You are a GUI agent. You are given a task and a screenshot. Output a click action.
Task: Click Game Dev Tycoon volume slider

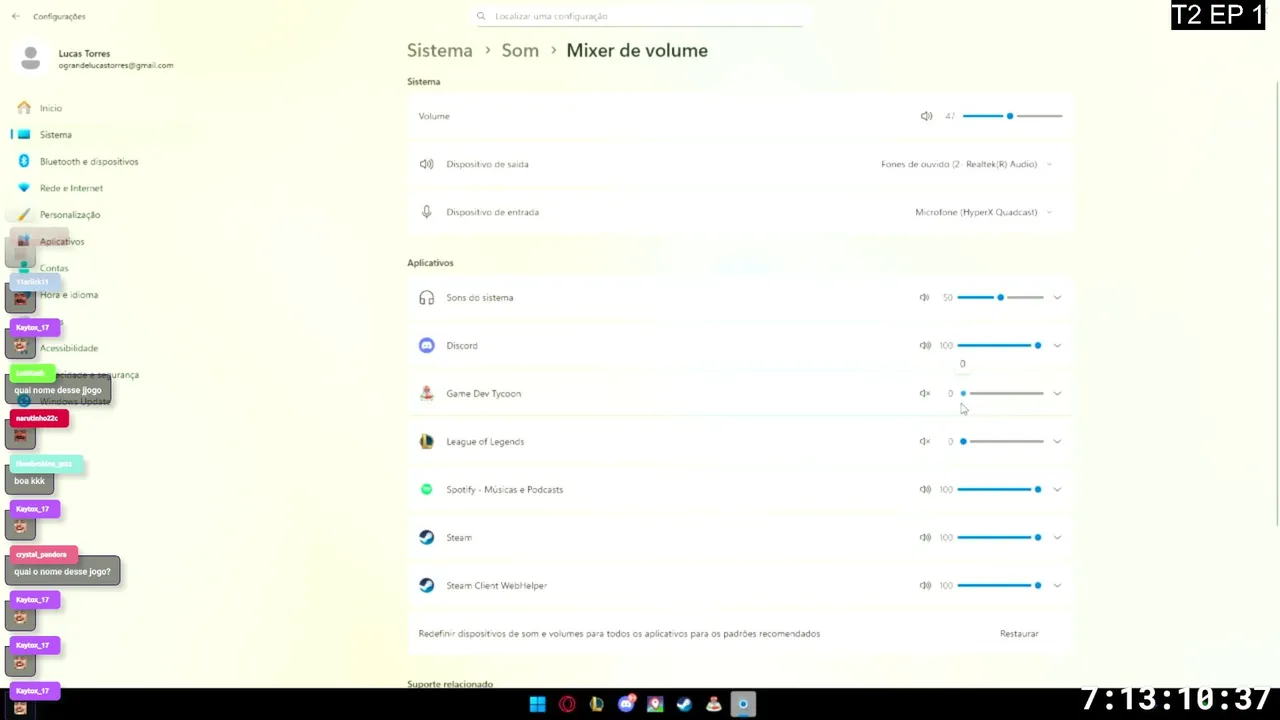coord(1000,393)
